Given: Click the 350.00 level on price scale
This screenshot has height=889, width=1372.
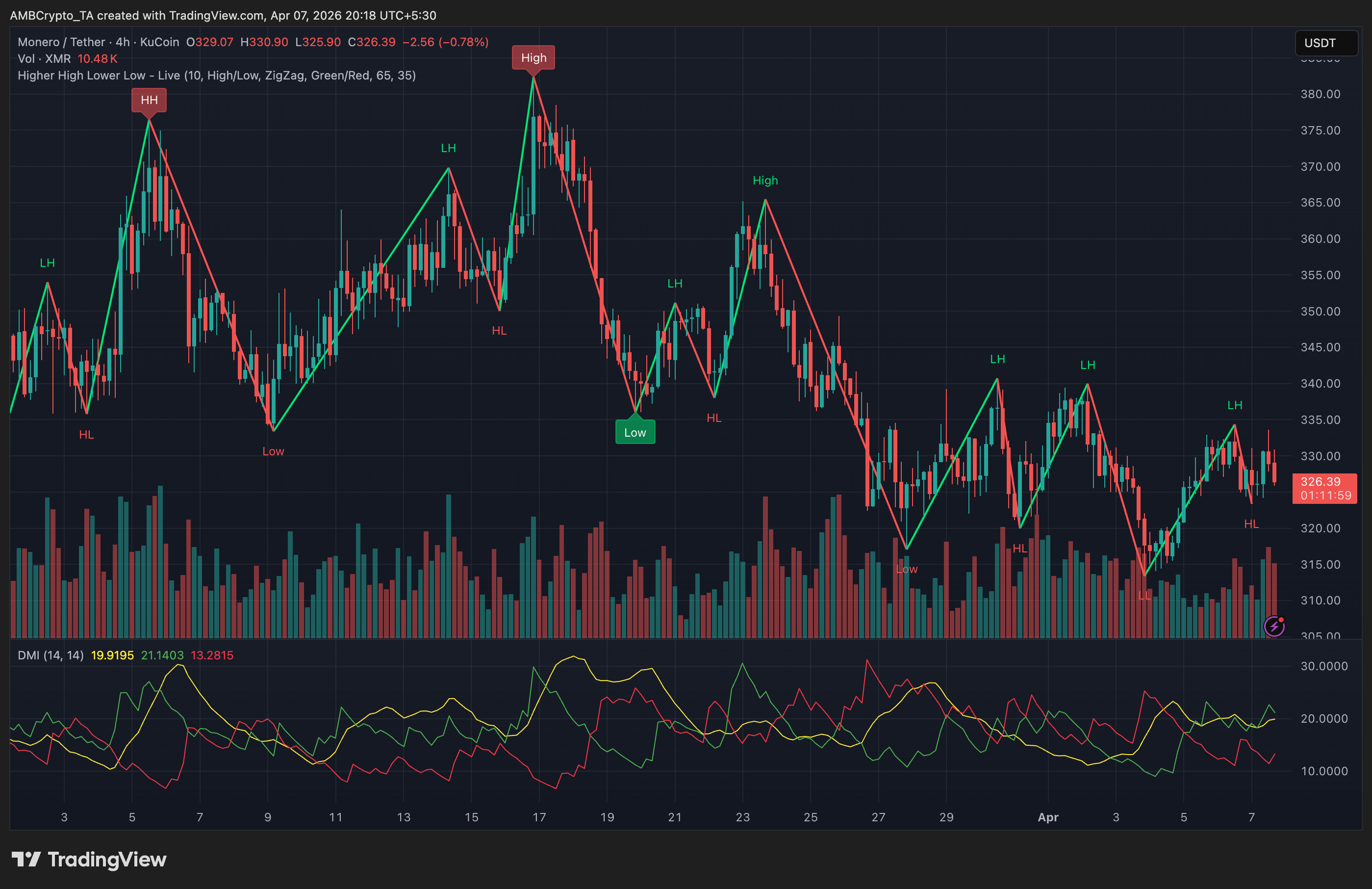Looking at the screenshot, I should tap(1320, 312).
